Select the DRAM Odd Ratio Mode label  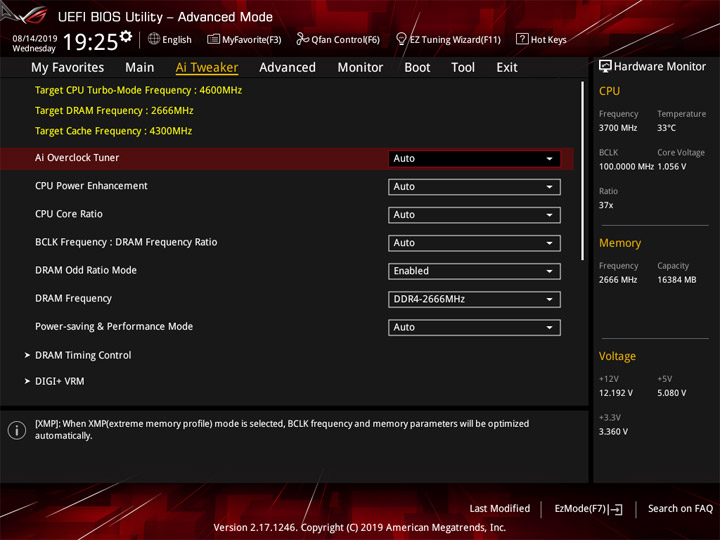point(86,270)
